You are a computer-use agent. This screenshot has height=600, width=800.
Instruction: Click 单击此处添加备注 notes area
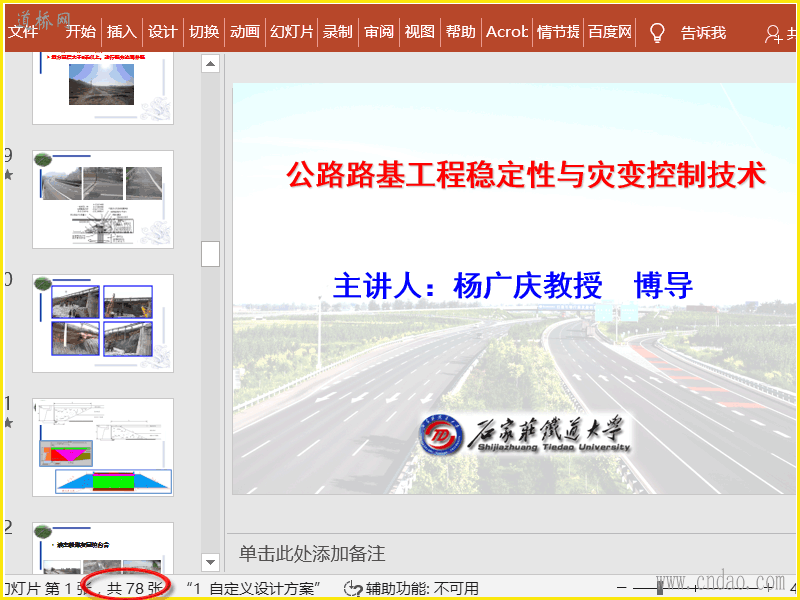pyautogui.click(x=312, y=554)
